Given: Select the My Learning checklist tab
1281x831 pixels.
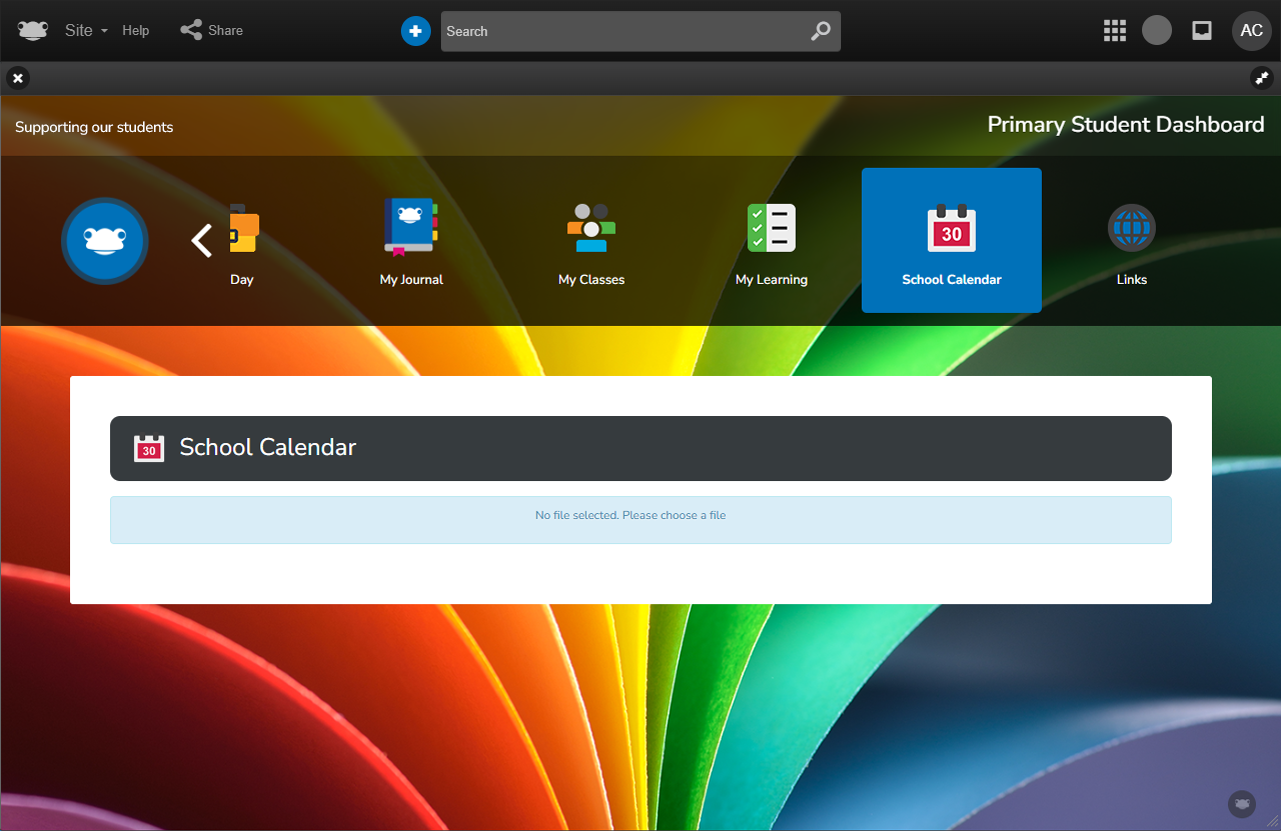Looking at the screenshot, I should (771, 241).
